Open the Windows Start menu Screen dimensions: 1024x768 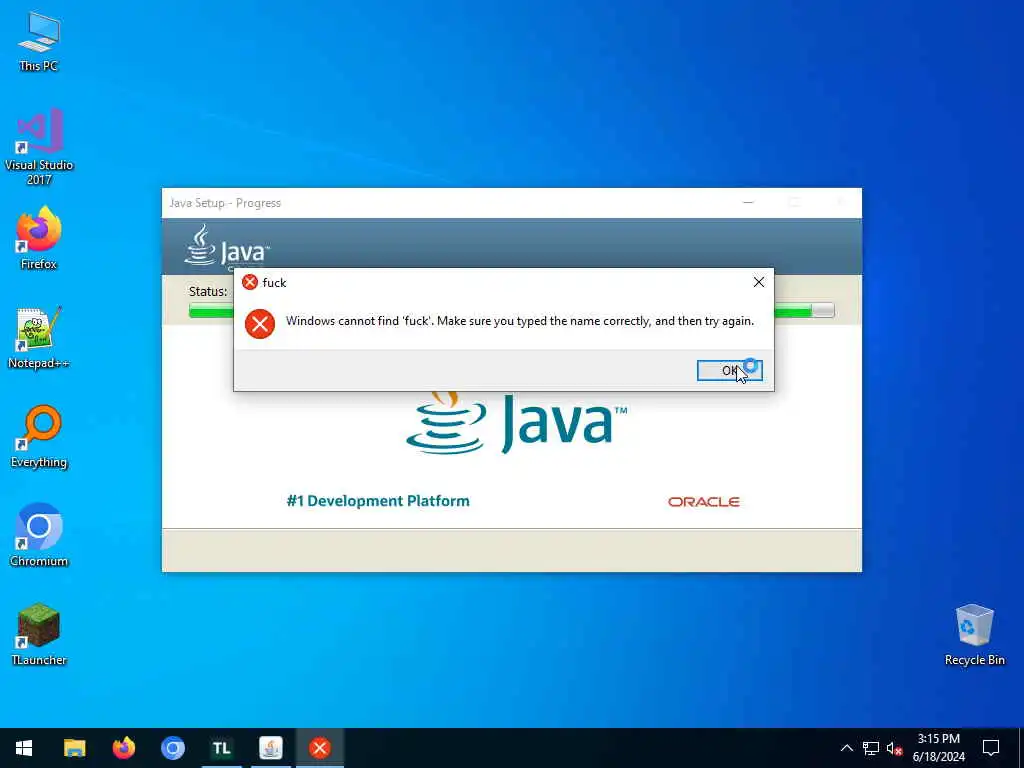pos(24,748)
